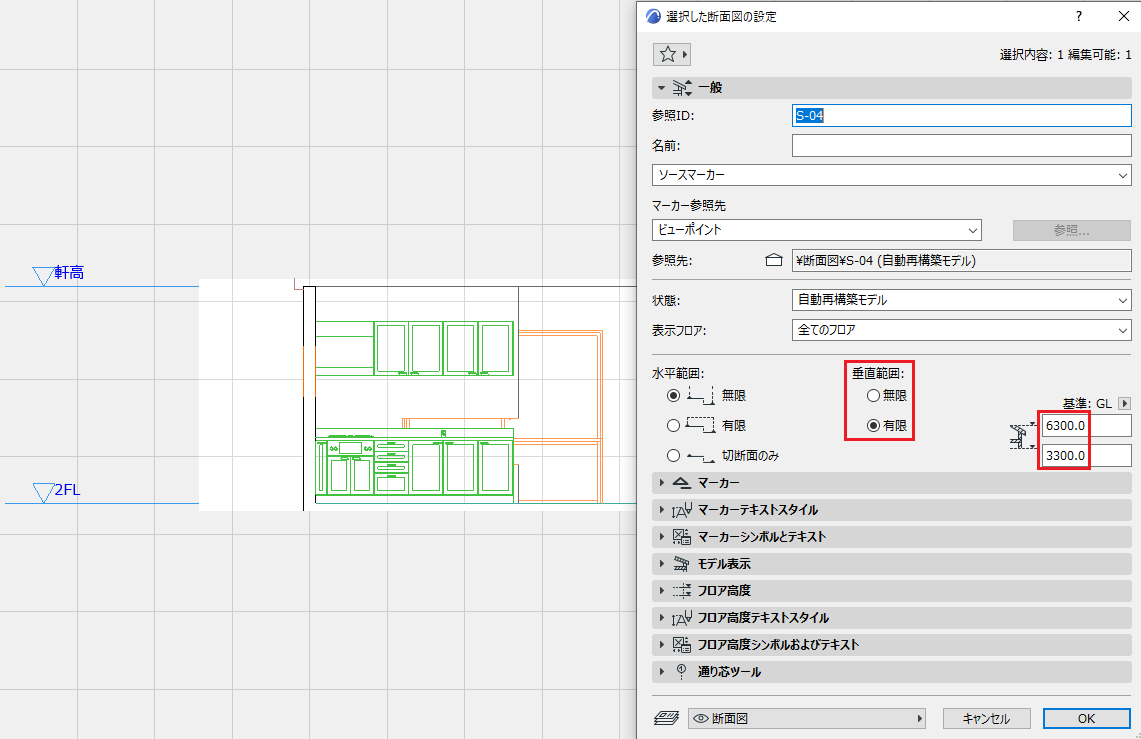The image size is (1141, 739).
Task: Expand the マーカーテキストスタイル panel
Action: point(661,510)
